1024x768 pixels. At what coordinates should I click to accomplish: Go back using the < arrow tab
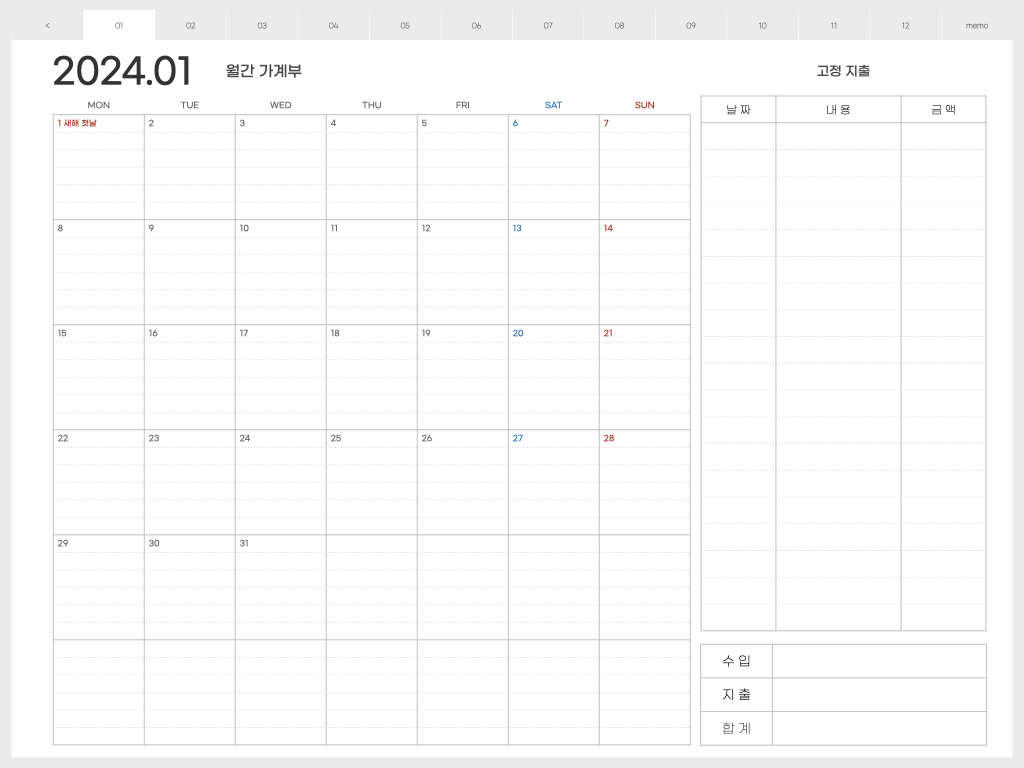47,25
